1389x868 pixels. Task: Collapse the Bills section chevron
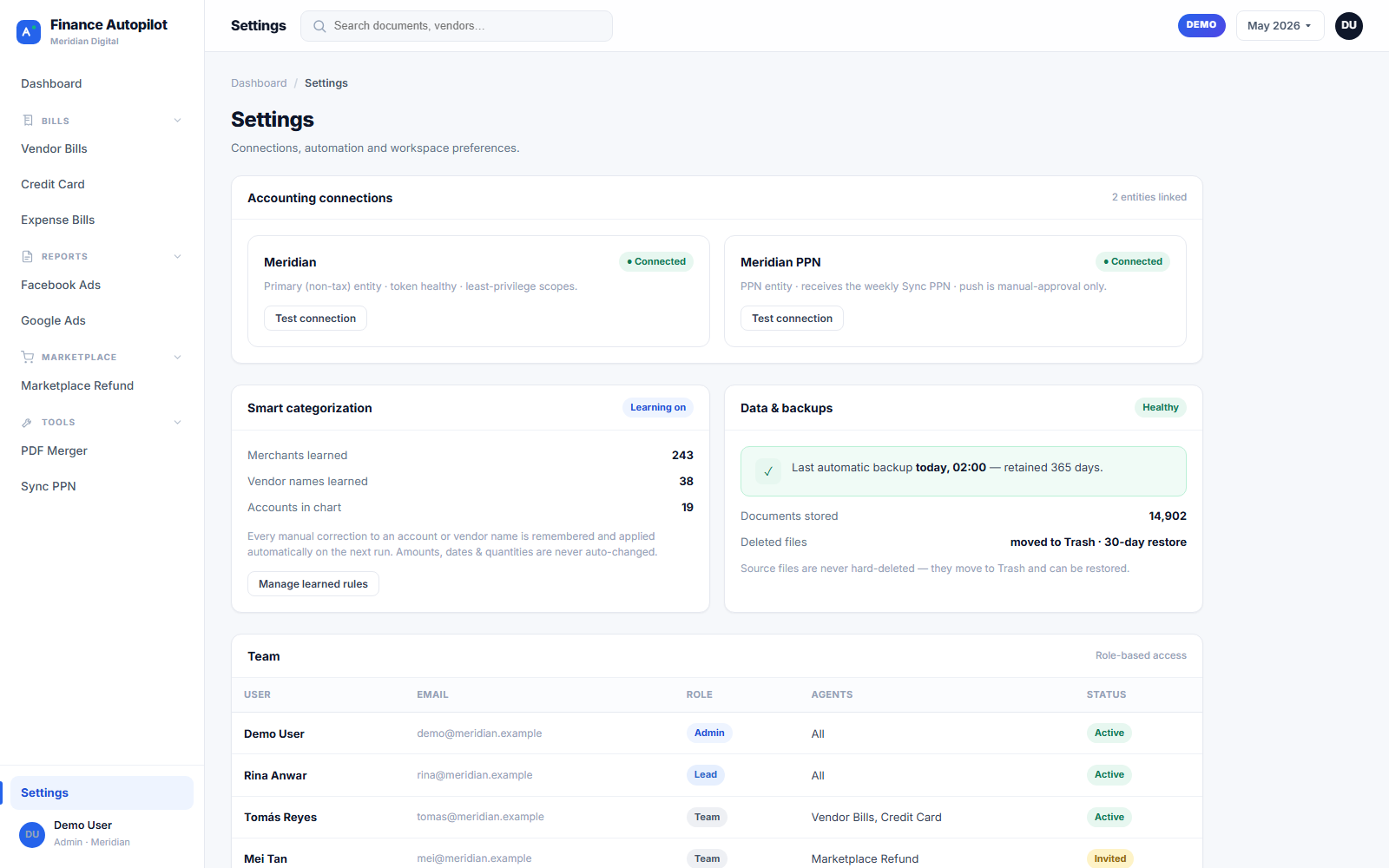coord(177,121)
